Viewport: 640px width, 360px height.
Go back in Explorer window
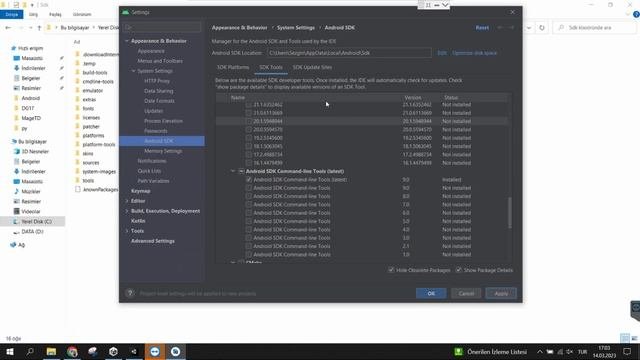coord(9,28)
